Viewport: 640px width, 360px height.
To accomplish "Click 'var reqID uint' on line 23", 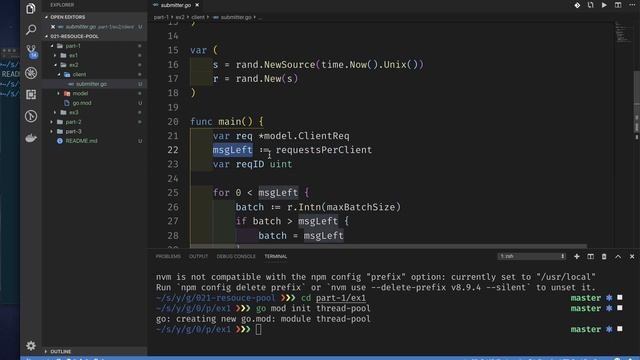I will tap(252, 164).
